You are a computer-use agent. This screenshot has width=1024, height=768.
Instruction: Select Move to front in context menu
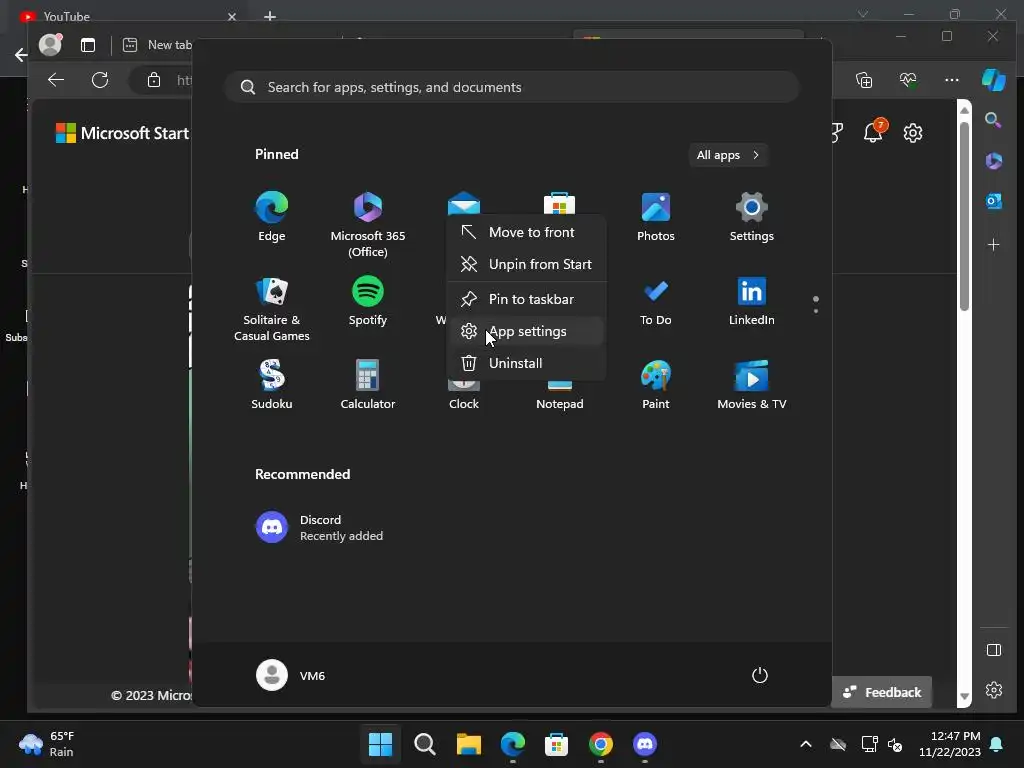(526, 232)
